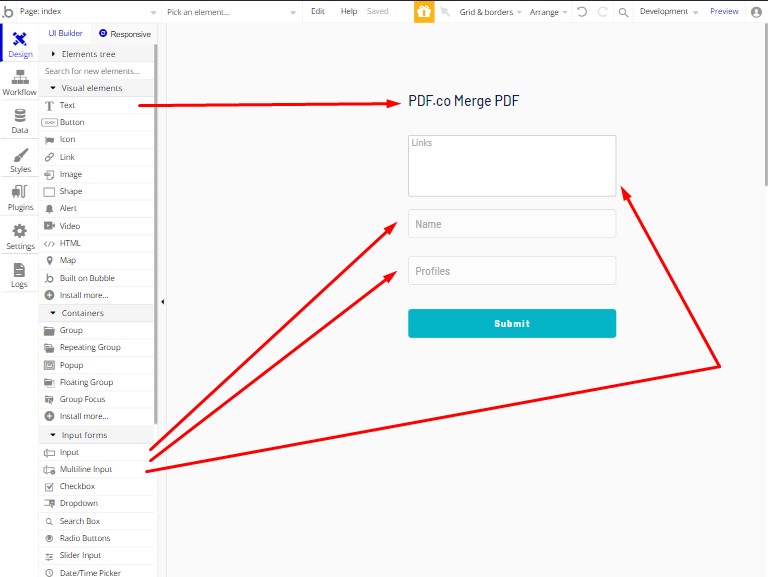Open the Workflow tab in the sidebar
The width and height of the screenshot is (768, 577).
coord(20,82)
